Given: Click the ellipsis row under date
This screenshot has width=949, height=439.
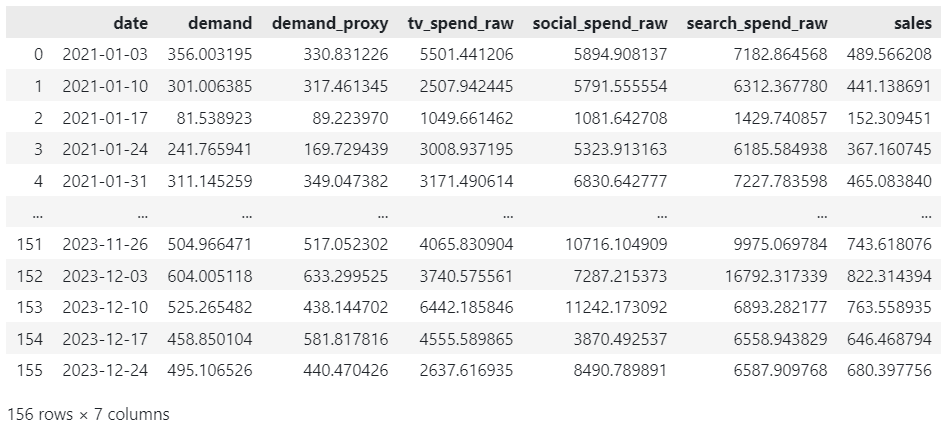Looking at the screenshot, I should (x=142, y=213).
